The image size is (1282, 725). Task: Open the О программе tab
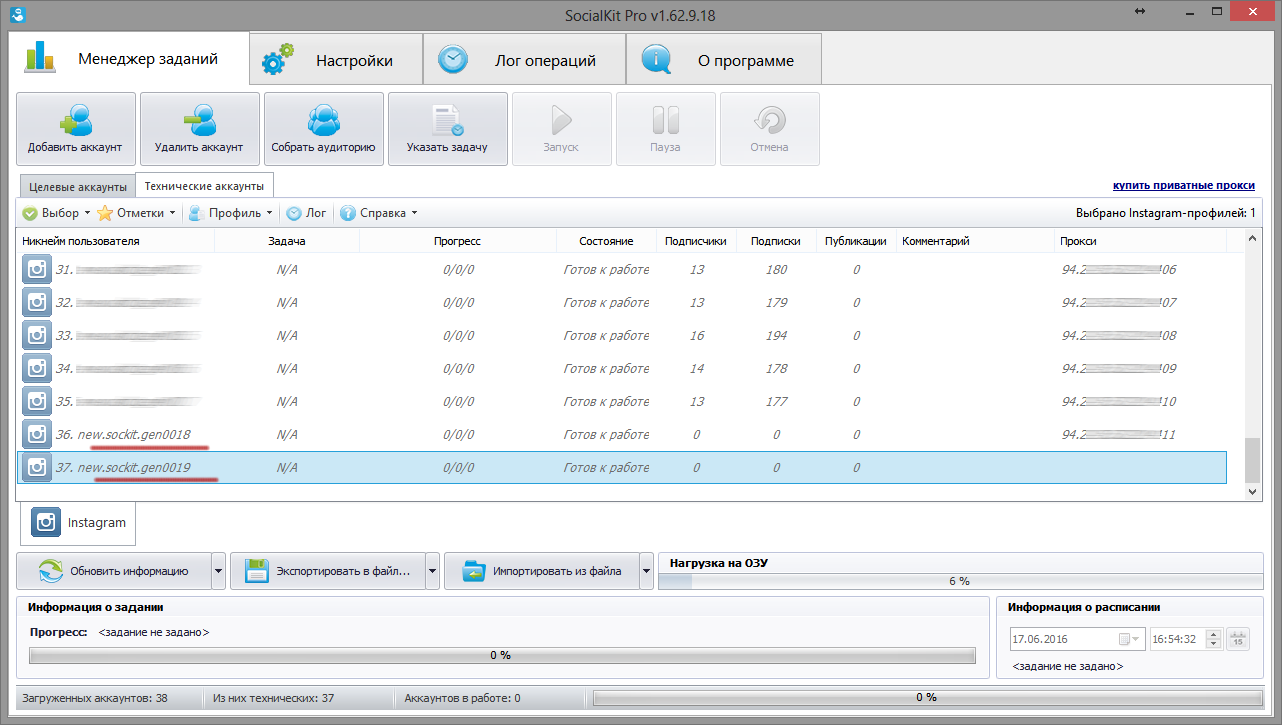(x=724, y=60)
